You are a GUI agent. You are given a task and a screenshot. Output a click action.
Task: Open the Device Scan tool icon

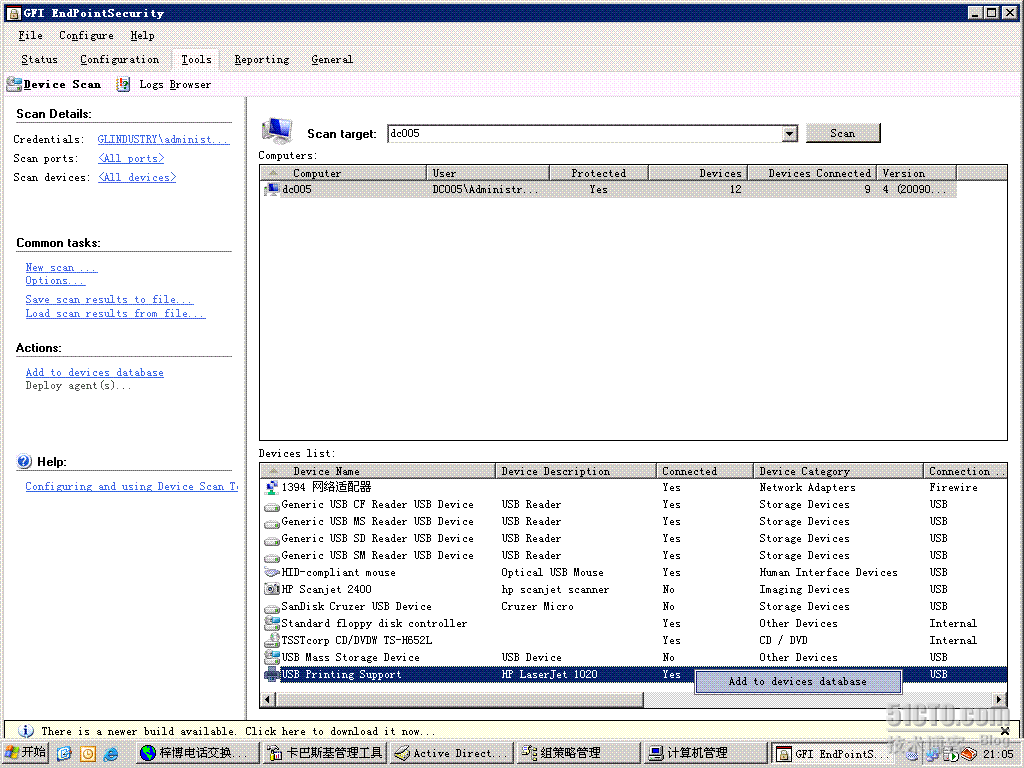[x=14, y=84]
